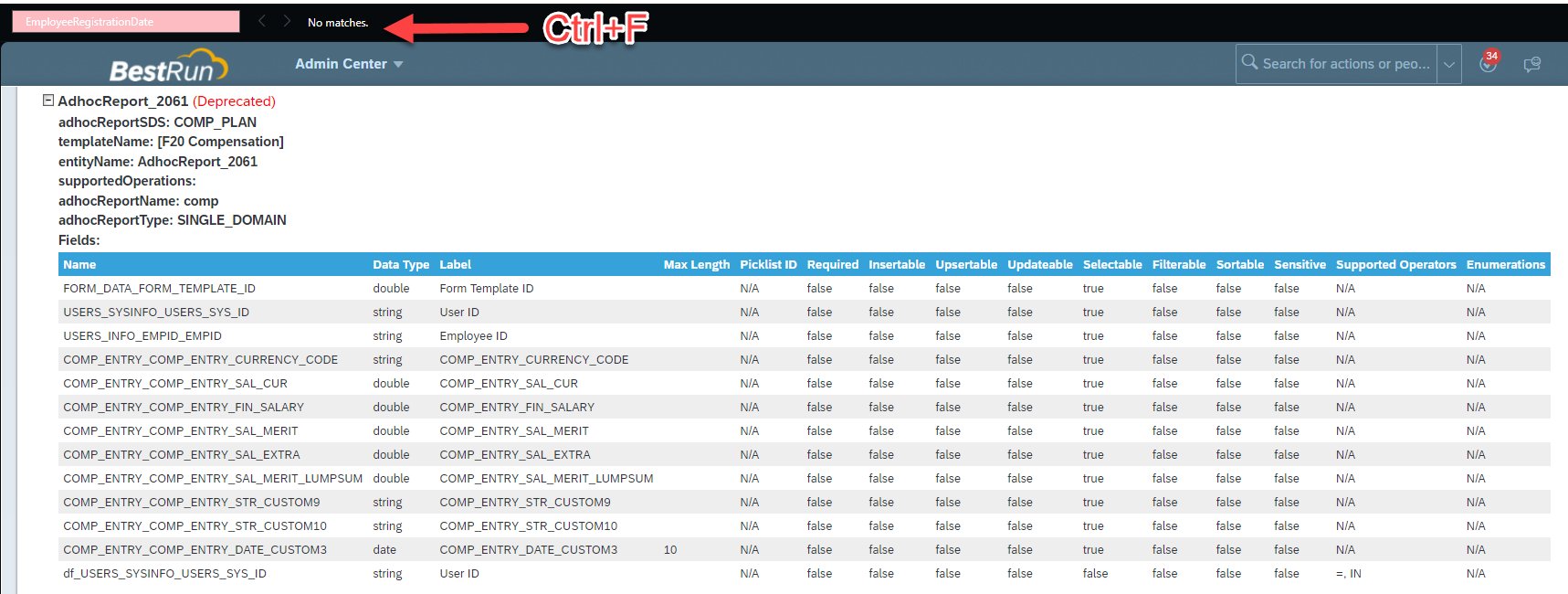Click the Enumerations column header
The width and height of the screenshot is (1568, 594).
click(x=1506, y=264)
